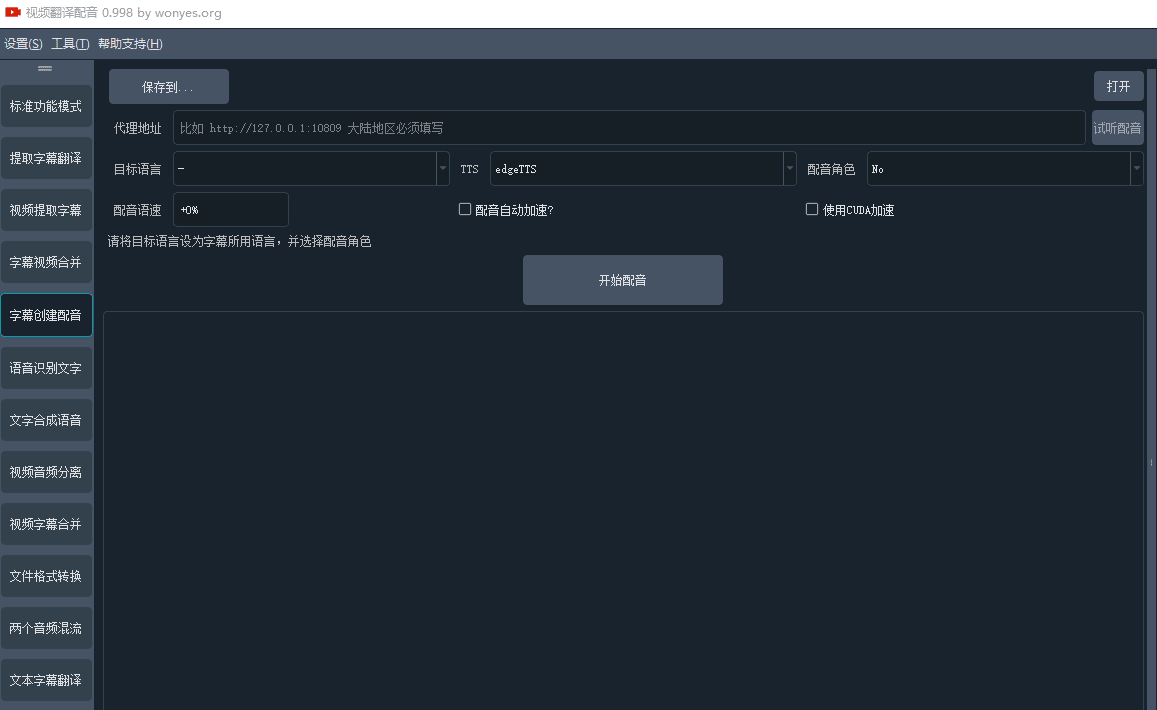Click the 打开 button

1118,87
